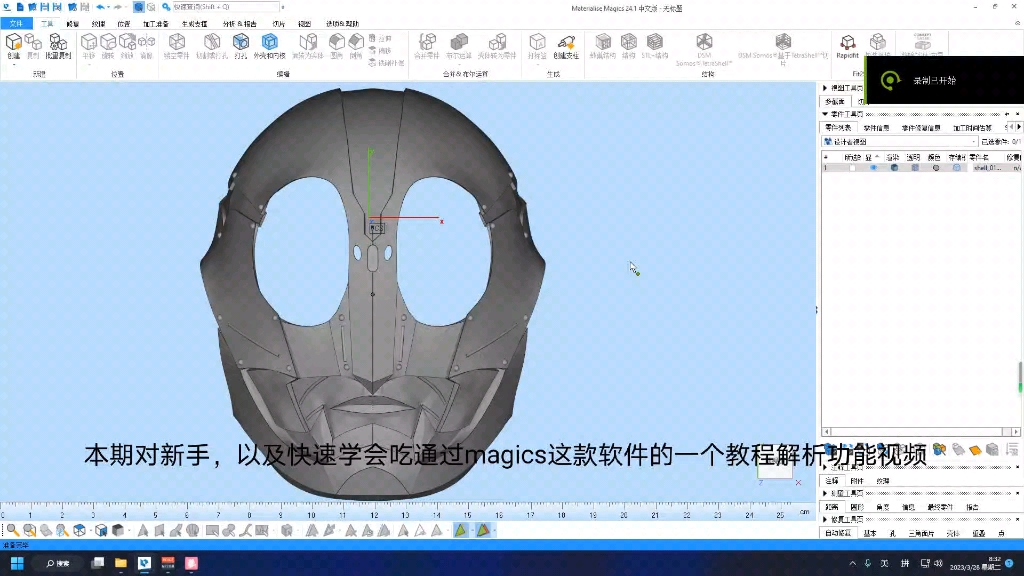Switch to the 零件信息 tab
The width and height of the screenshot is (1024, 576).
click(x=876, y=128)
